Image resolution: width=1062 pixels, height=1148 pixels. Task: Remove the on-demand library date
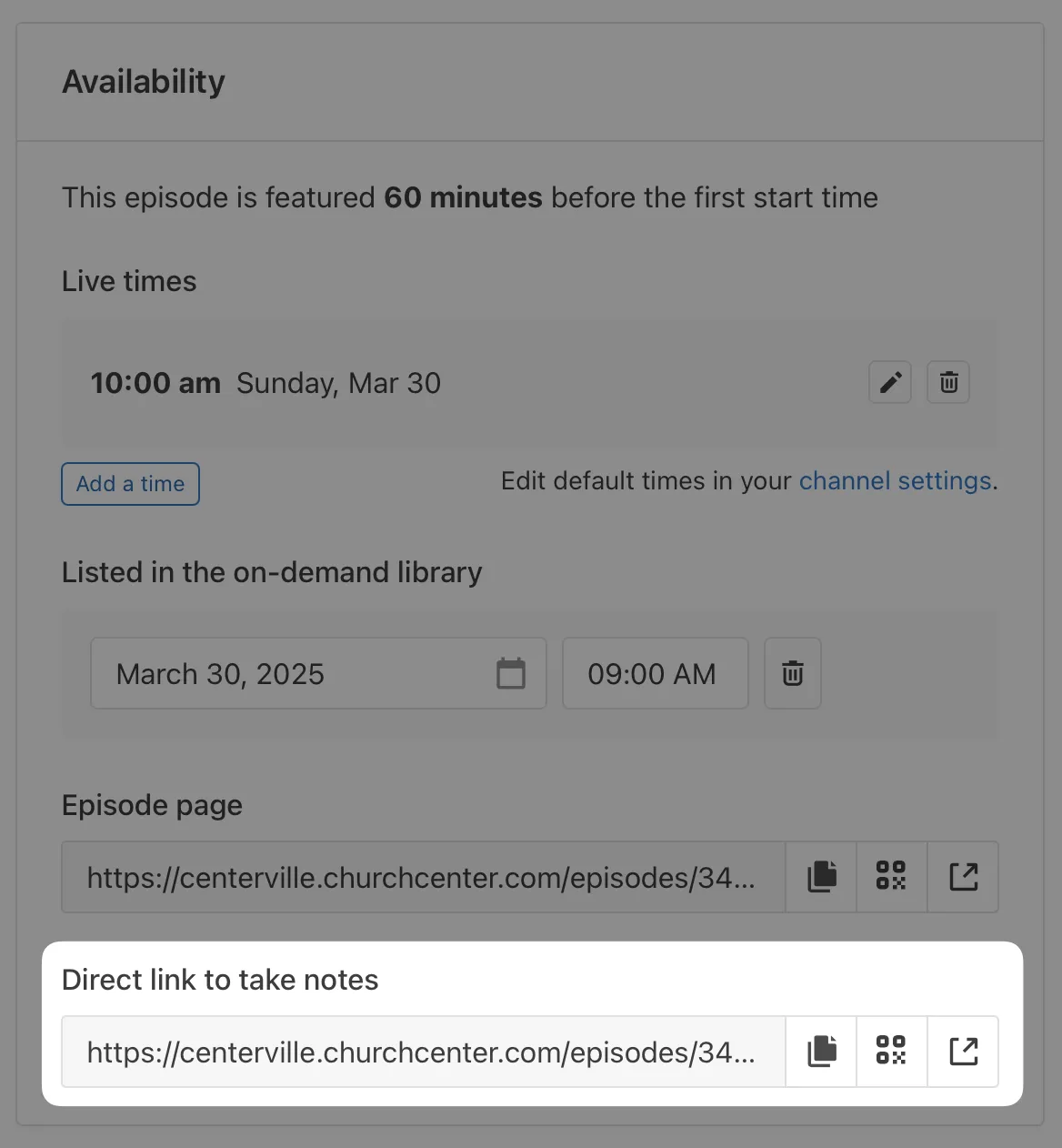[793, 674]
